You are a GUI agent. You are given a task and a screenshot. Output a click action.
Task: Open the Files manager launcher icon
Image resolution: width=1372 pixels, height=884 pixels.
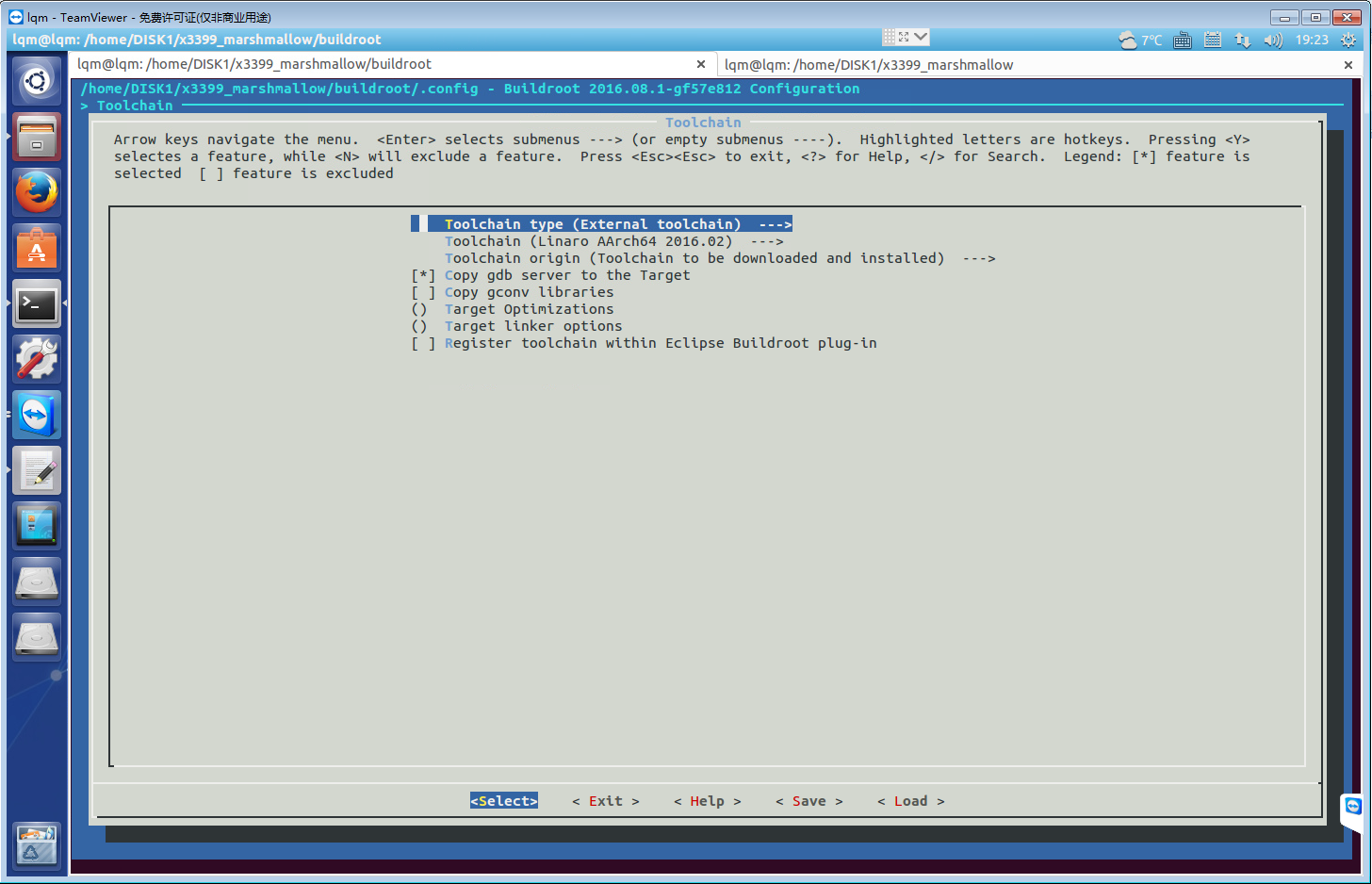coord(37,138)
